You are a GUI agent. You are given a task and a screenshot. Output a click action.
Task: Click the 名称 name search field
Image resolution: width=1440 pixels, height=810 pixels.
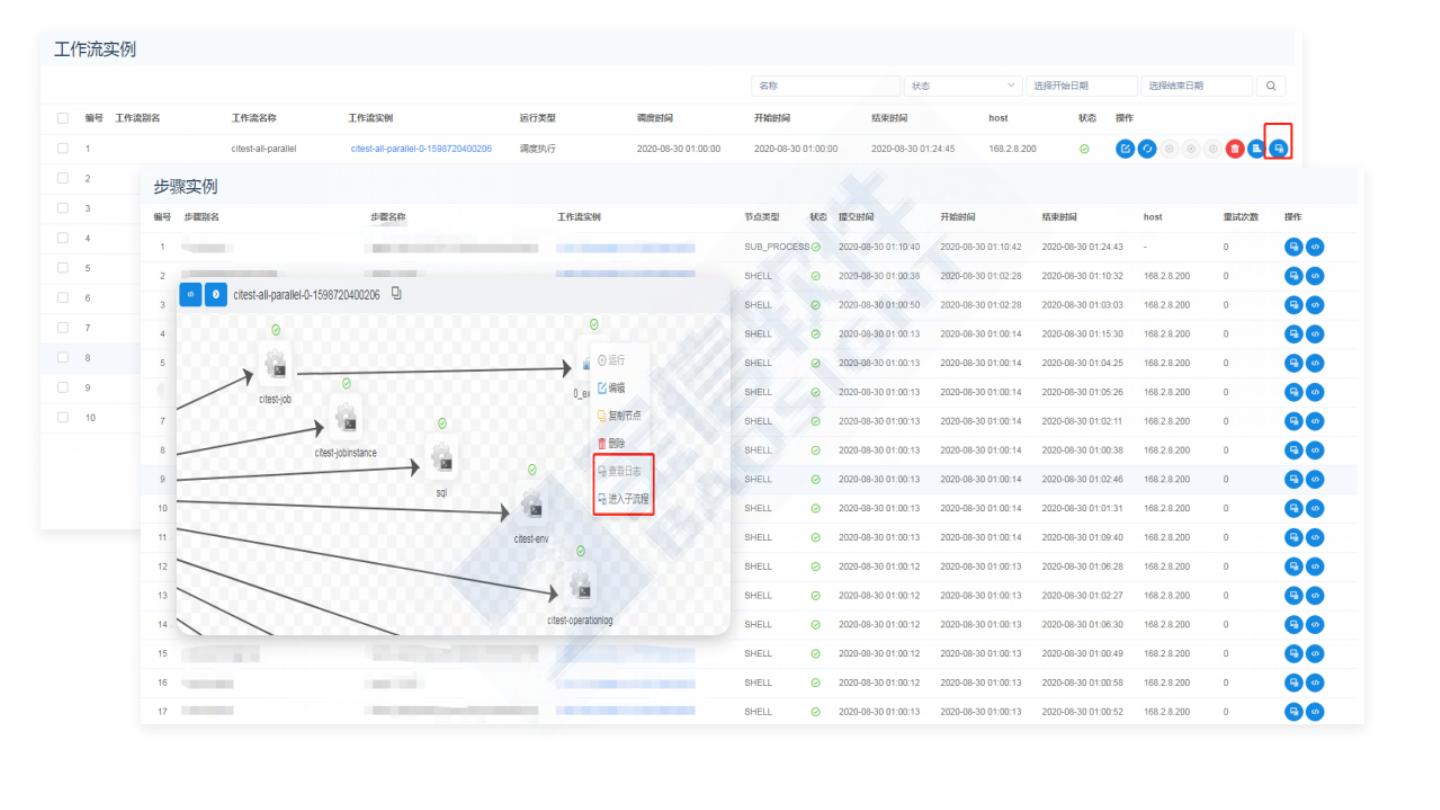pyautogui.click(x=825, y=86)
